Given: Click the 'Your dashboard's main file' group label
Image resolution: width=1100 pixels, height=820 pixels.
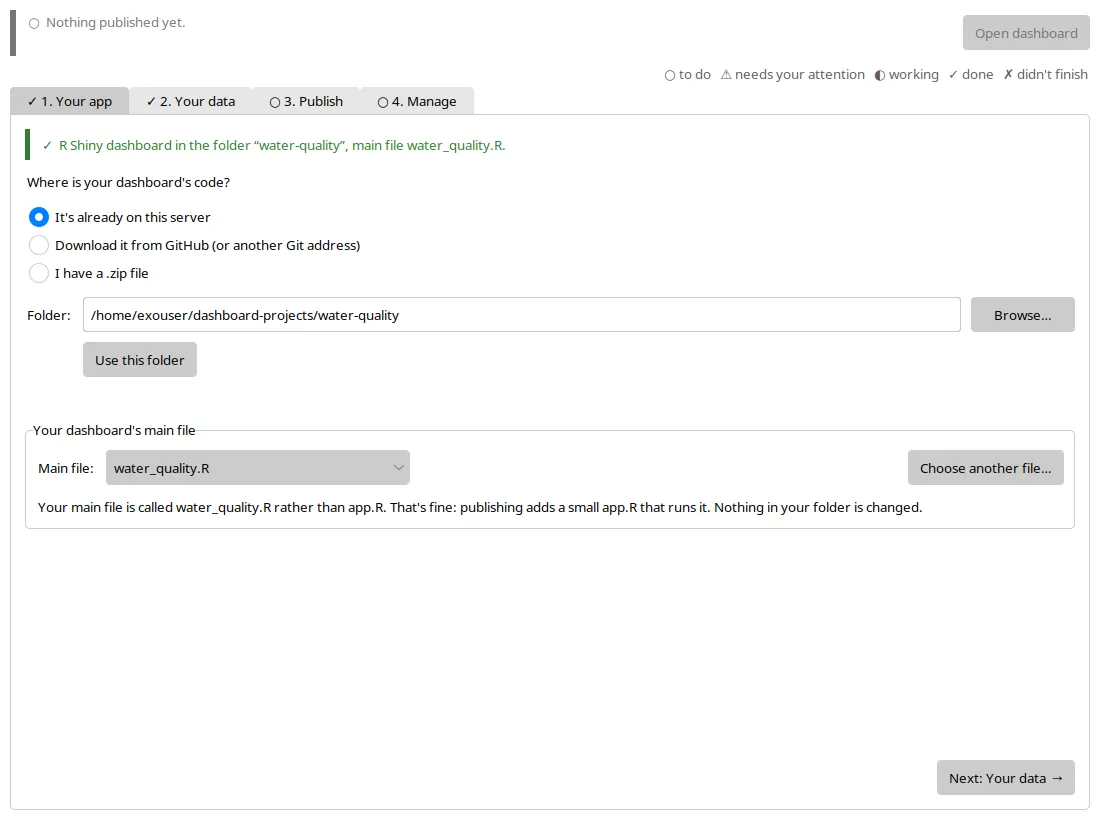Looking at the screenshot, I should (114, 430).
